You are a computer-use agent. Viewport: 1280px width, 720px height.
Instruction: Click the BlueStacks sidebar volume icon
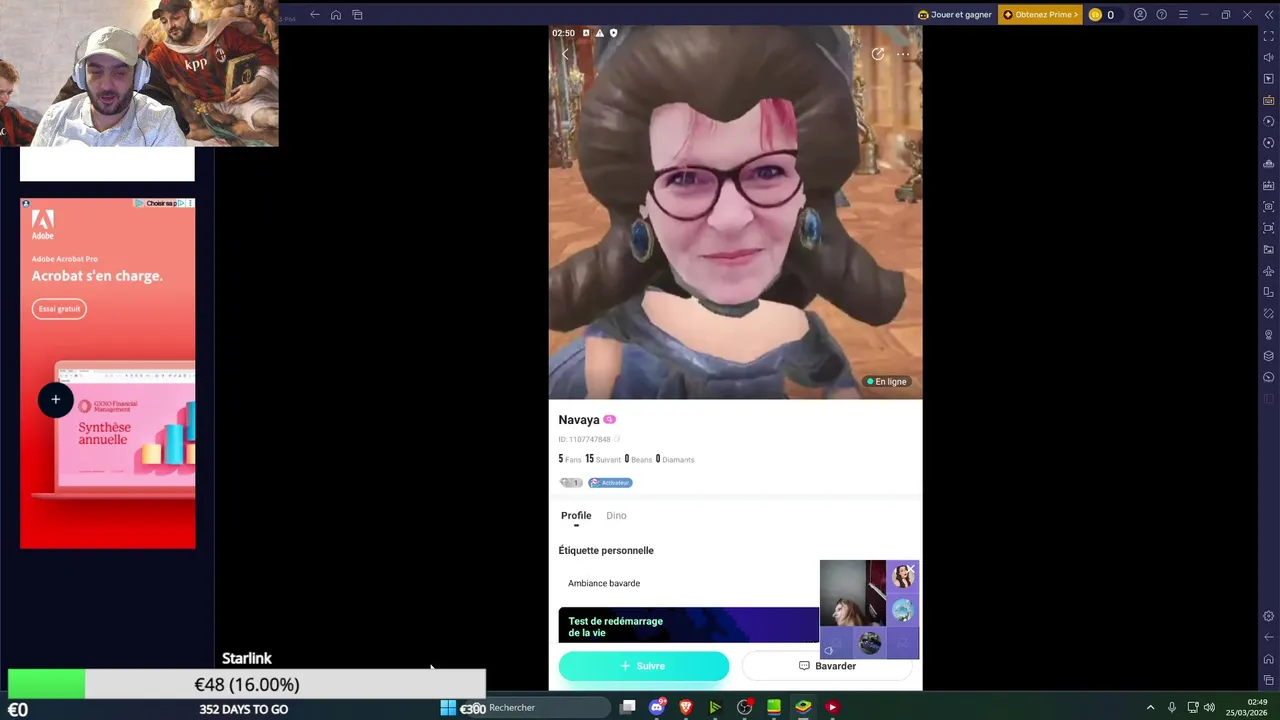pos(1269,57)
